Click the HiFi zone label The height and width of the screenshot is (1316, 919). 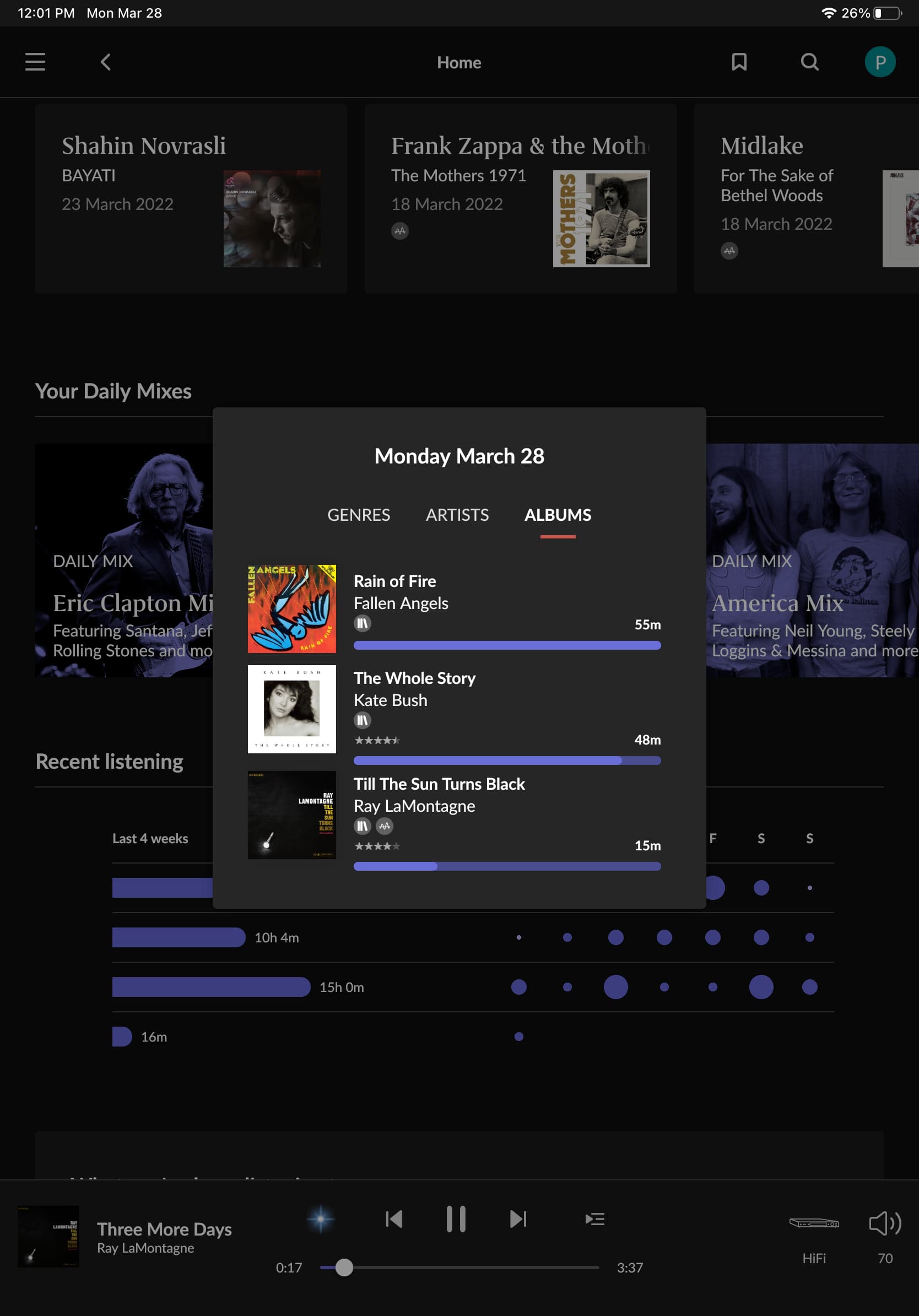click(814, 1258)
